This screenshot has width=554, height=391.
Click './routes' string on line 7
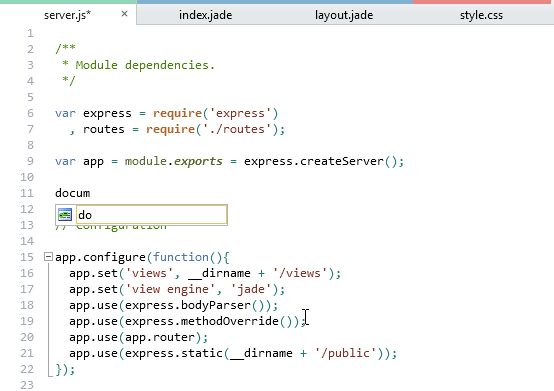(237, 130)
